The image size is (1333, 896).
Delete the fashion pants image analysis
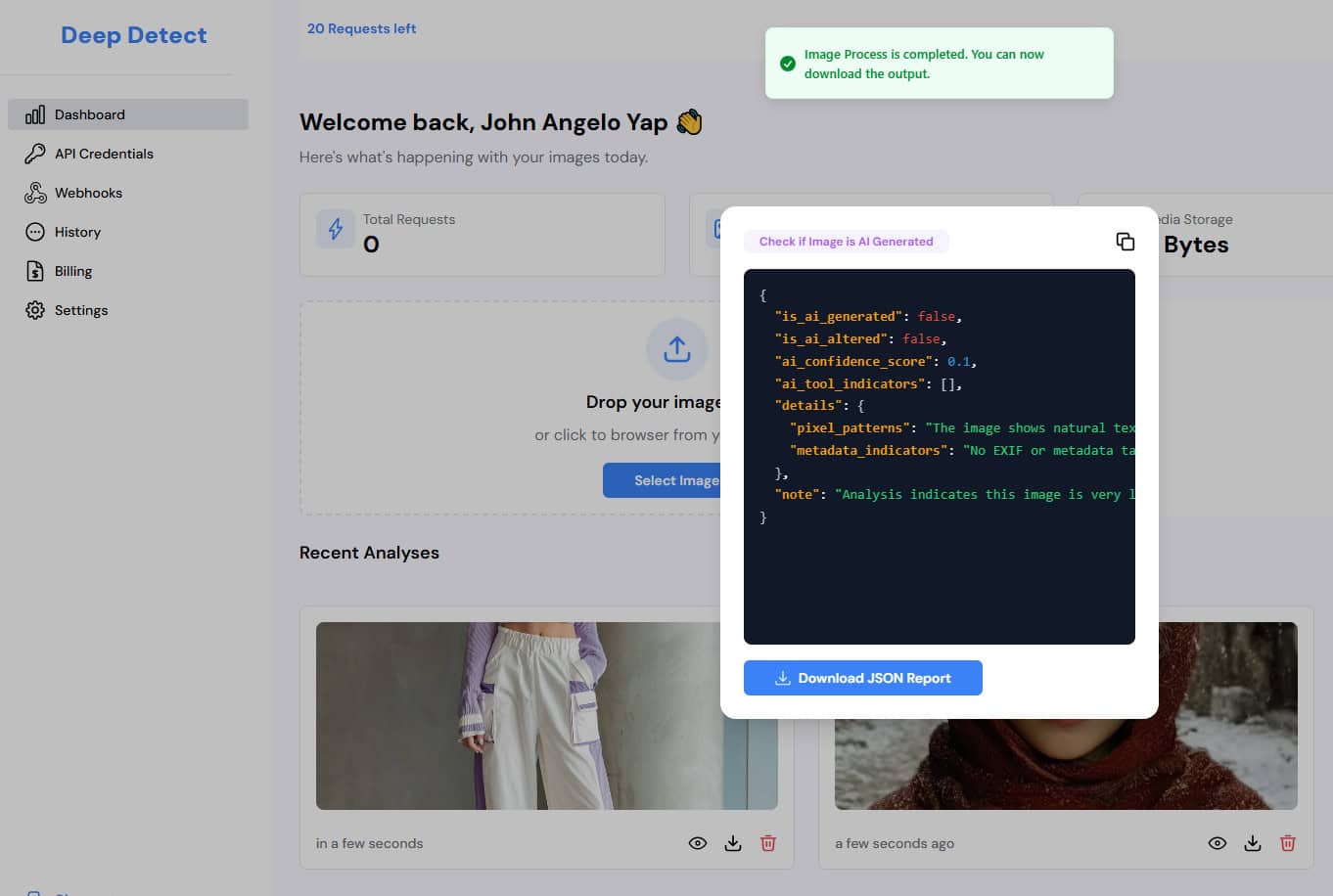768,843
